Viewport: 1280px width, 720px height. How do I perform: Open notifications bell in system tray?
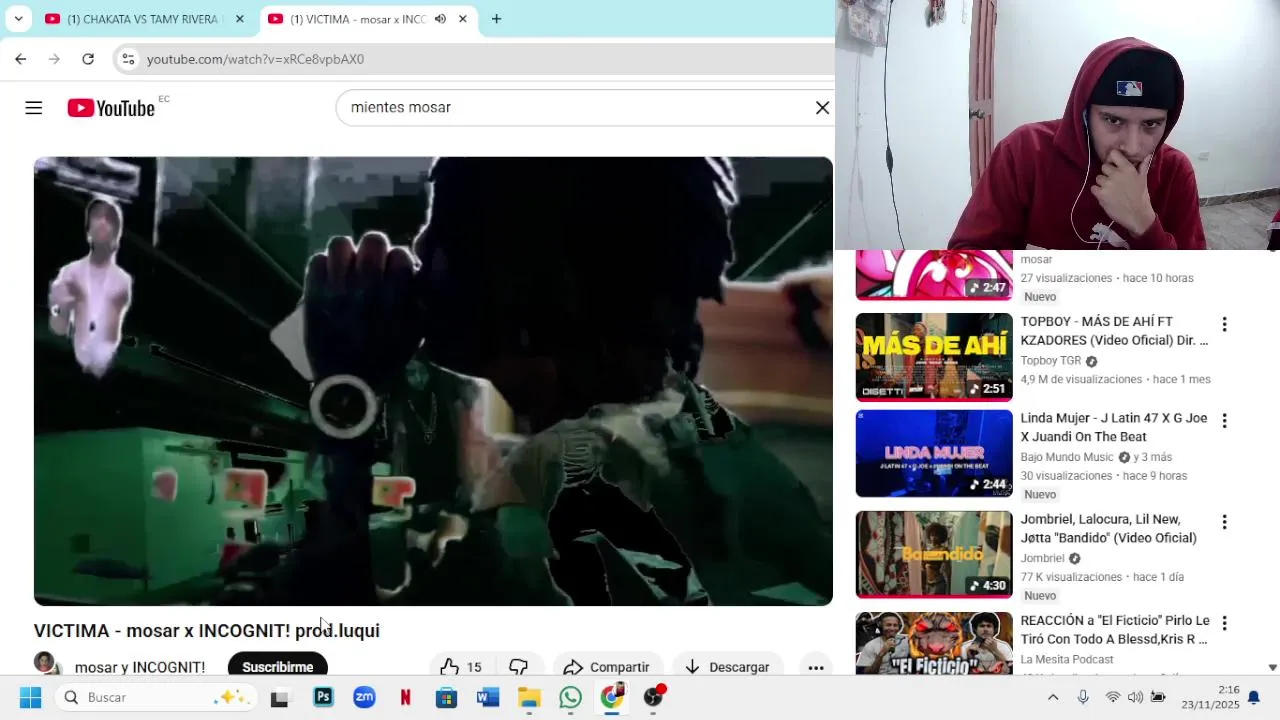(x=1254, y=697)
